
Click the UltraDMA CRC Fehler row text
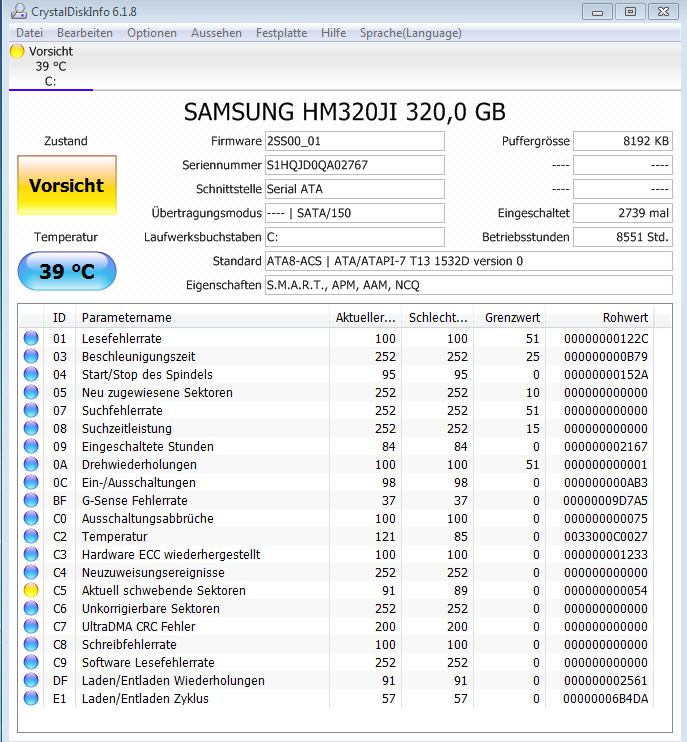139,627
